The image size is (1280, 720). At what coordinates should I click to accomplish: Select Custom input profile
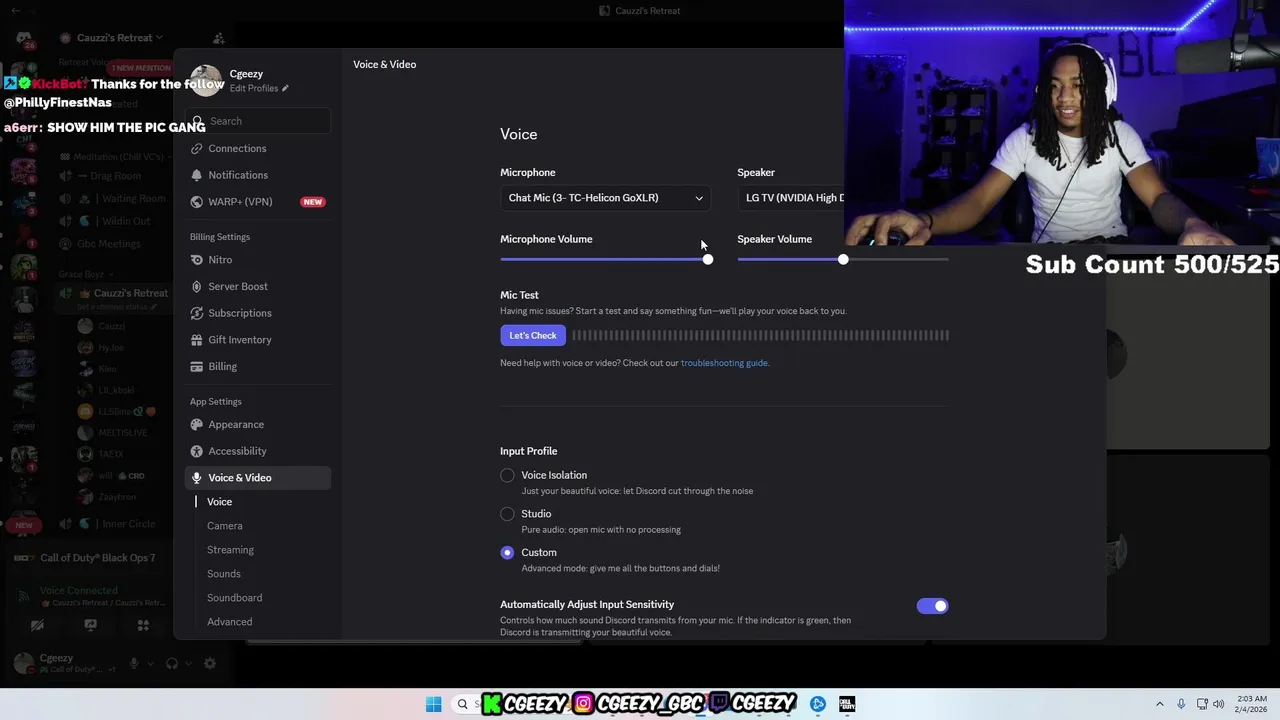(x=507, y=553)
